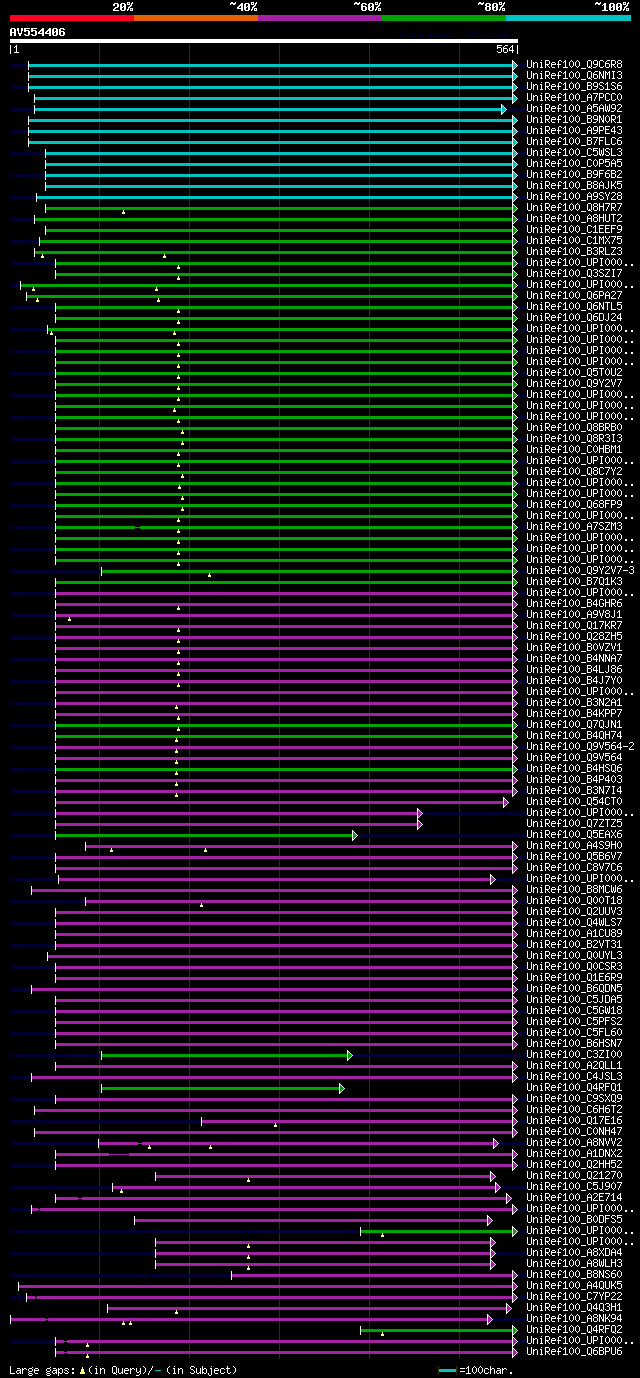
Task: Select the UniRef100_C1MX75 label
Action: click(574, 240)
